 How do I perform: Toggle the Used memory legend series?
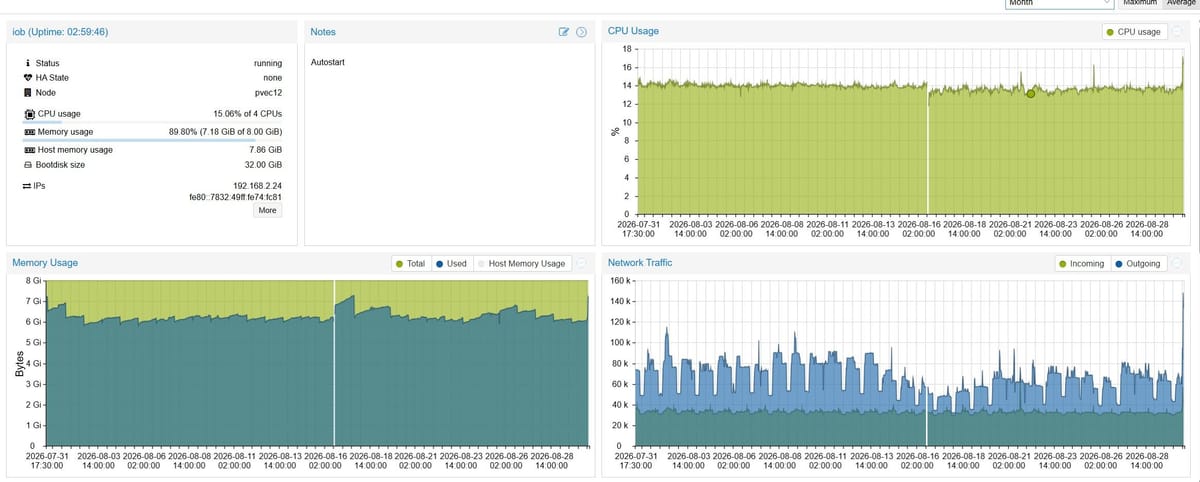click(452, 264)
